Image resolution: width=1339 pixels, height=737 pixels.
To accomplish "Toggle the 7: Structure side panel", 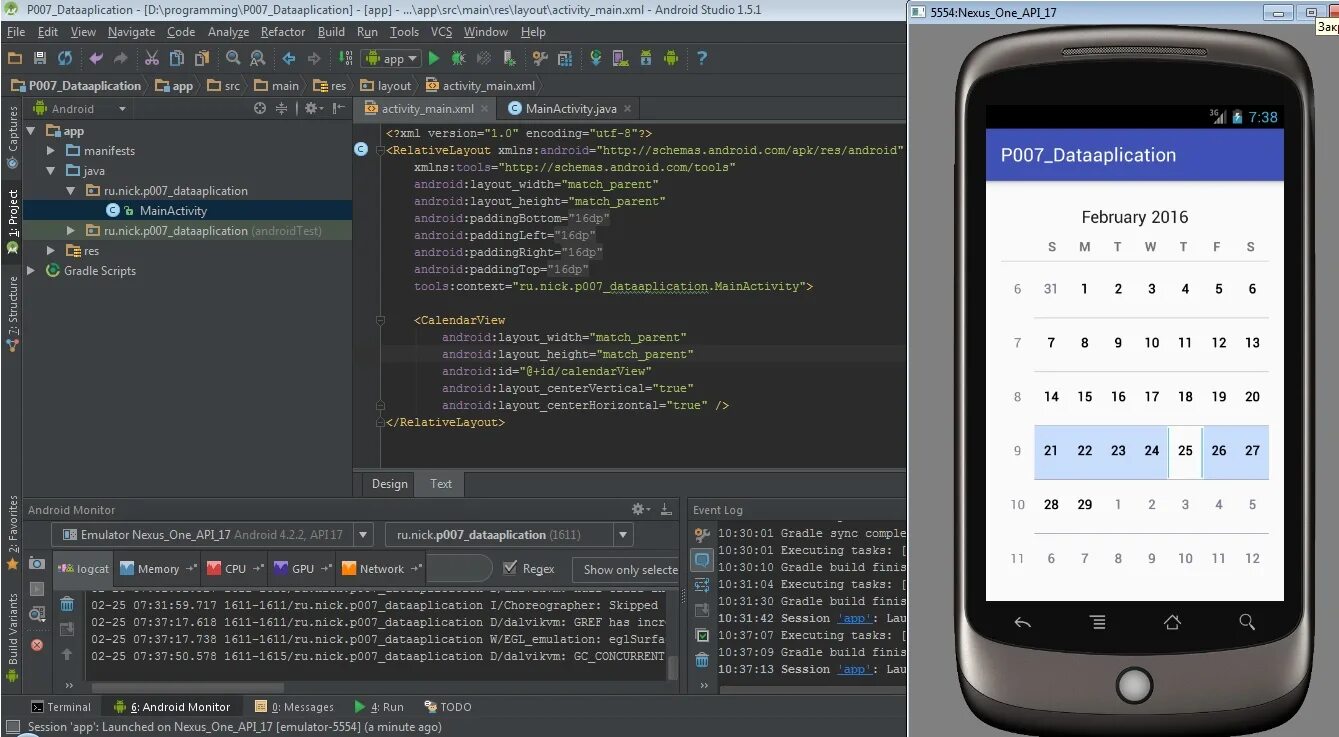I will coord(12,313).
